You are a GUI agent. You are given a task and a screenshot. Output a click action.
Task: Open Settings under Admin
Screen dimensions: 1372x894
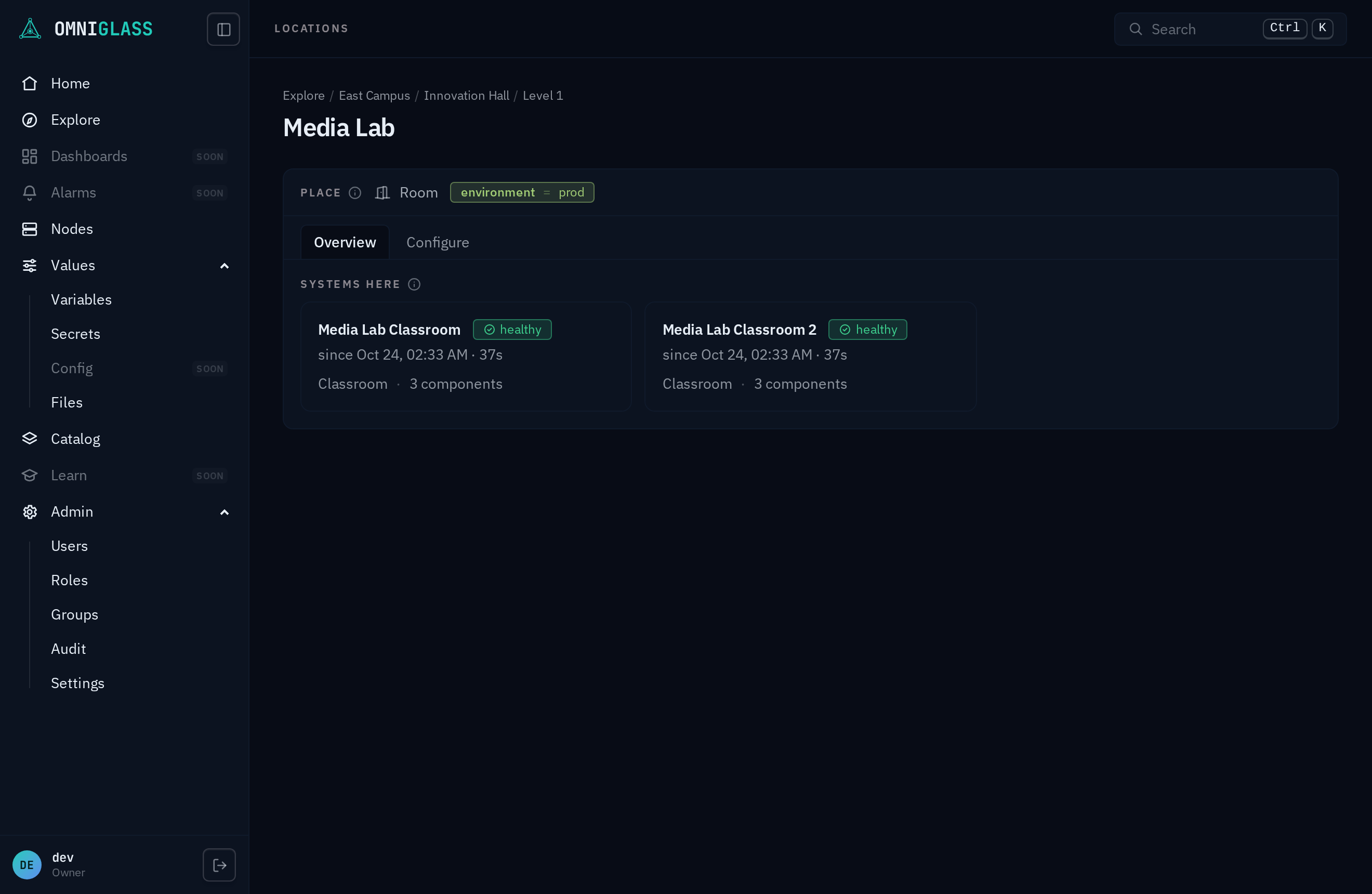tap(77, 683)
